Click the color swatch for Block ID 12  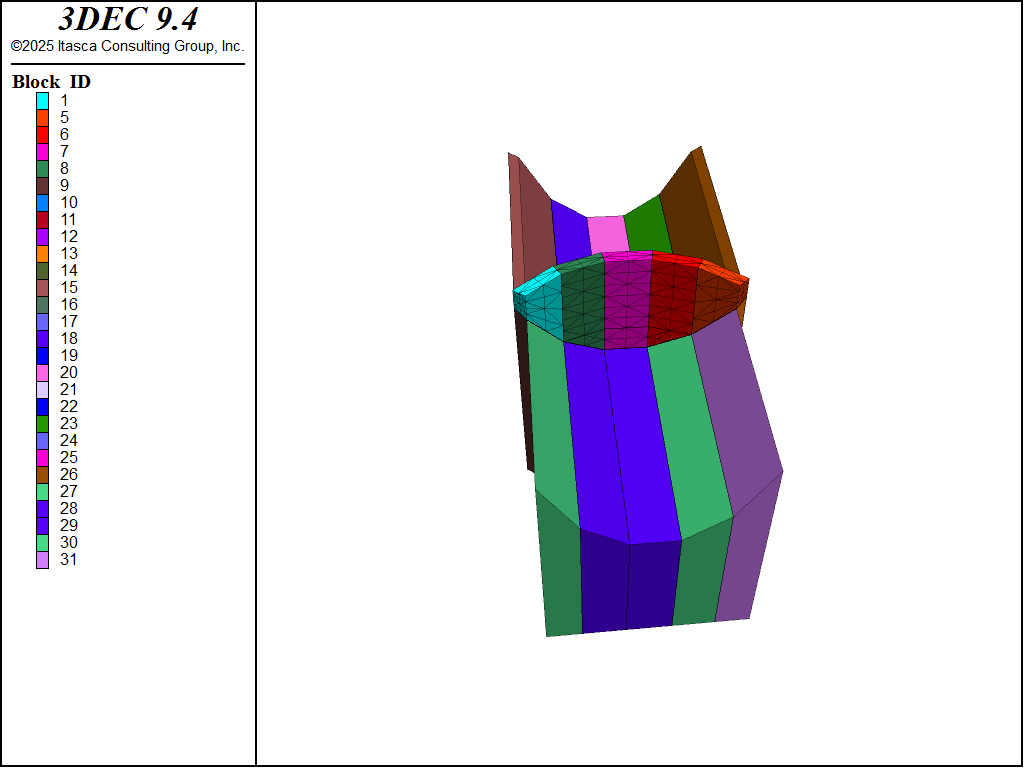coord(42,236)
